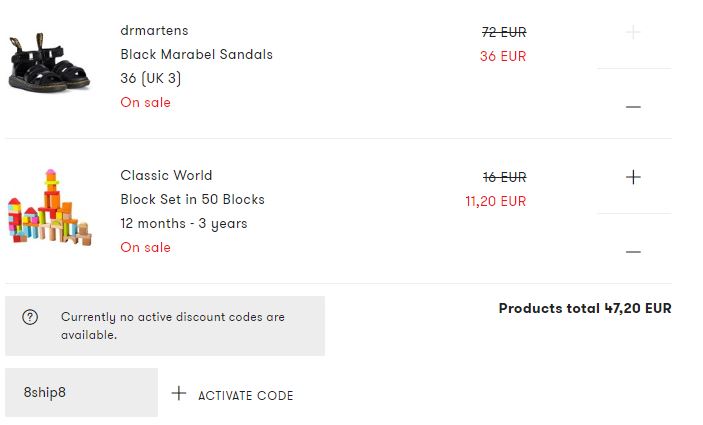Click the Products total 47,20 EUR text
Screen dimensions: 703x425
coord(585,308)
